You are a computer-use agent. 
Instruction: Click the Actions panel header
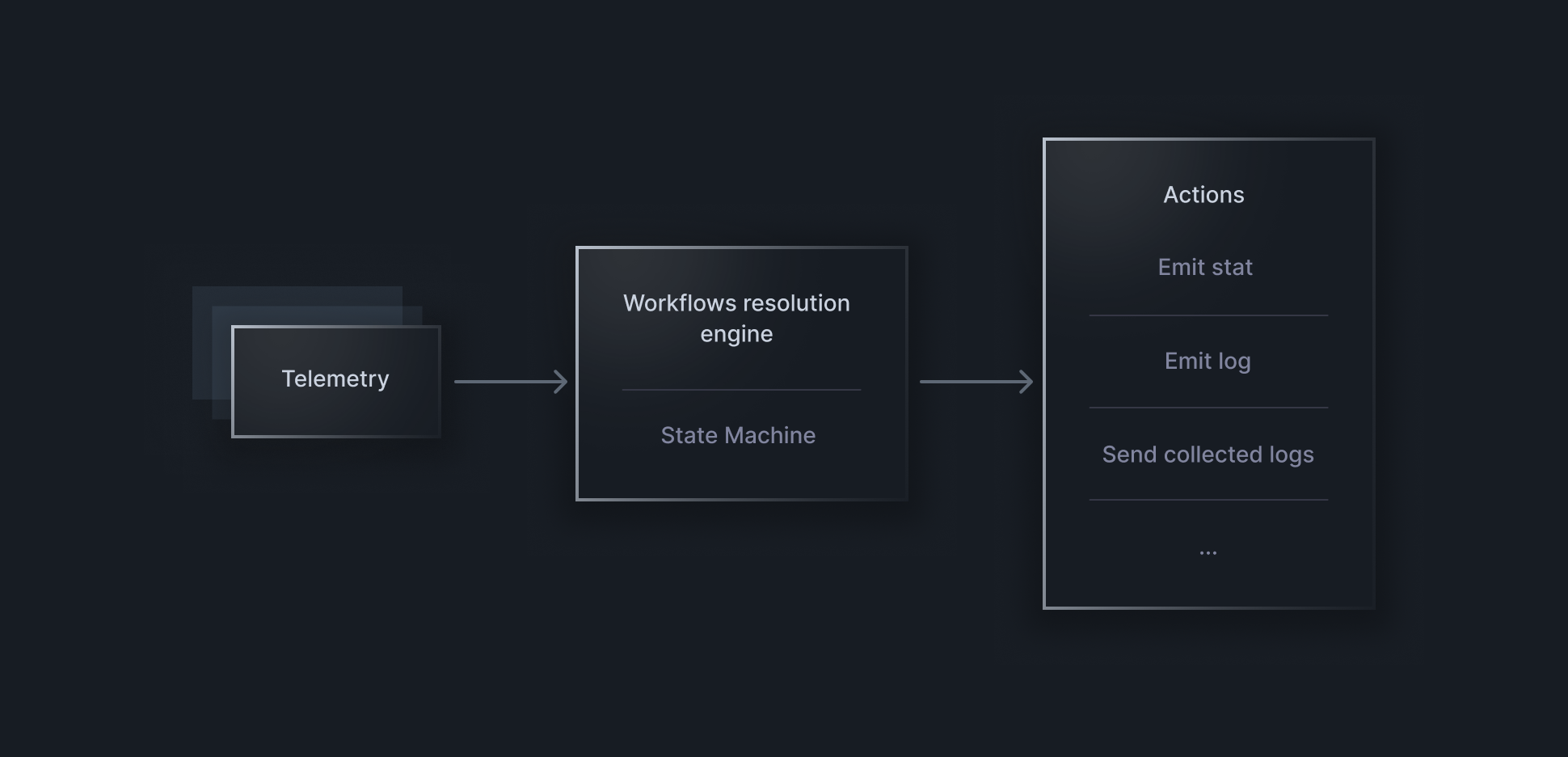(1203, 194)
